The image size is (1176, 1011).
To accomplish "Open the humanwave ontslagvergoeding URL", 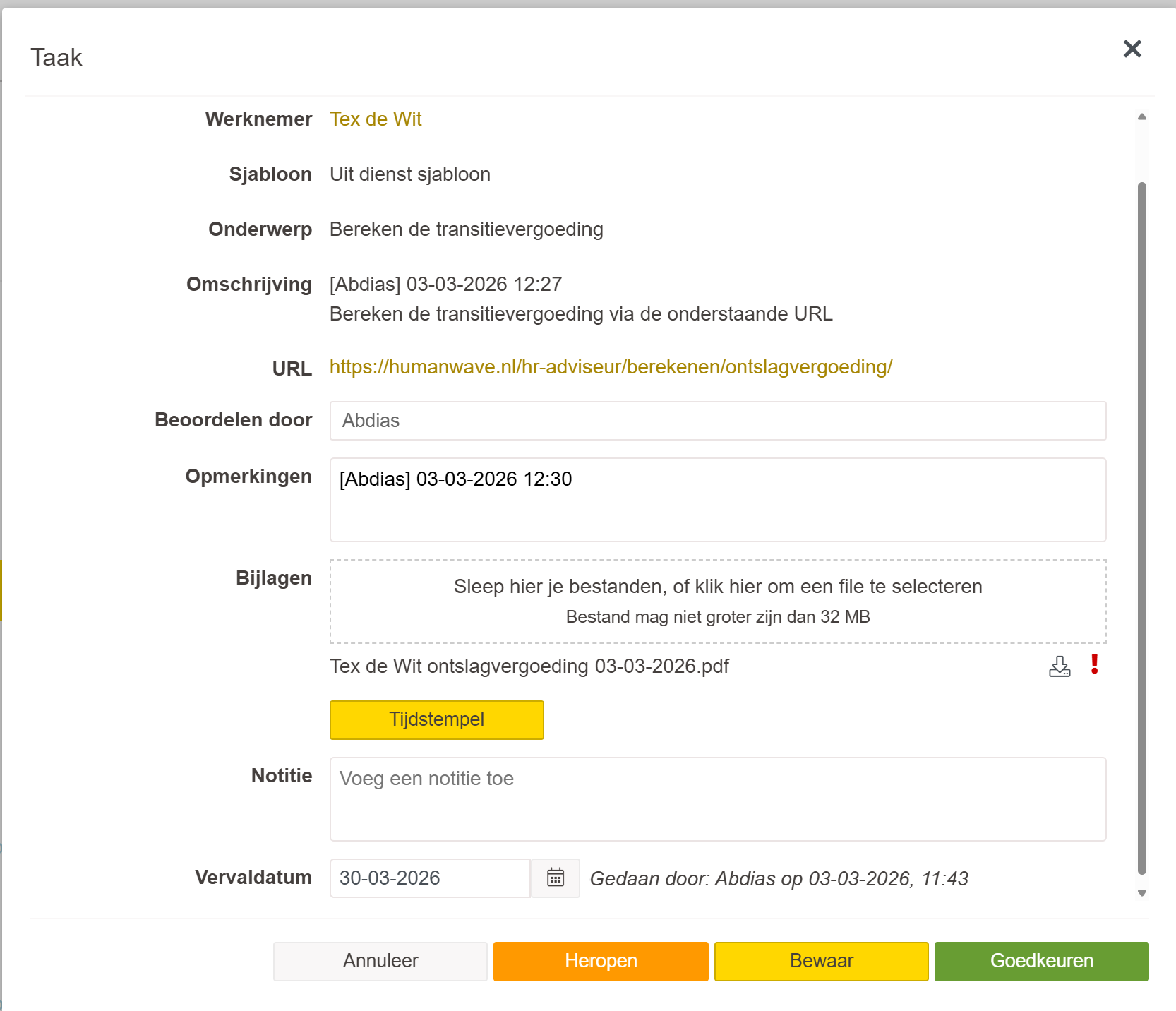I will (x=611, y=367).
